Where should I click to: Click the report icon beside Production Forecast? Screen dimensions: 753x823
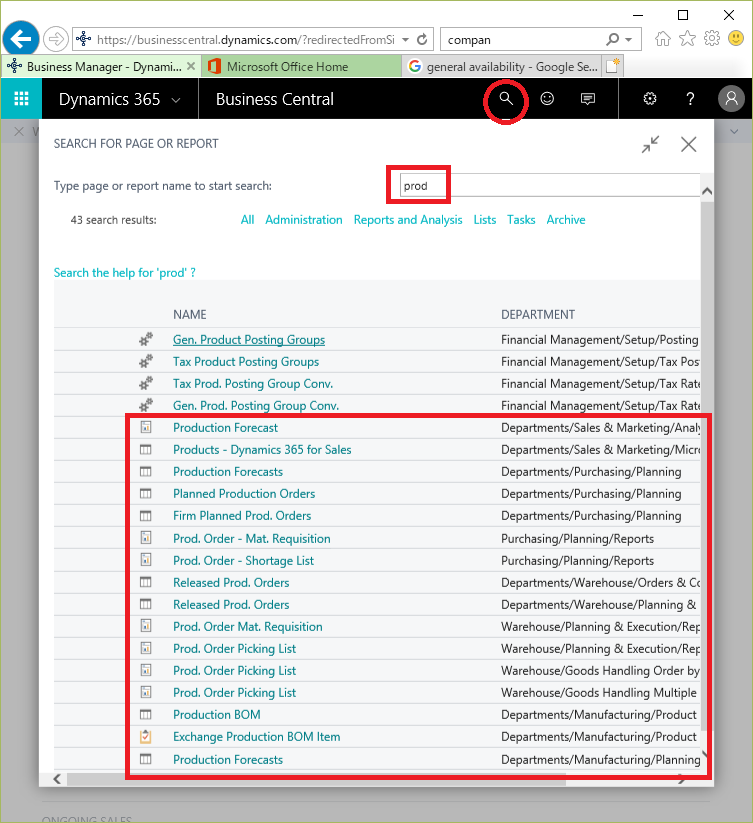(146, 427)
